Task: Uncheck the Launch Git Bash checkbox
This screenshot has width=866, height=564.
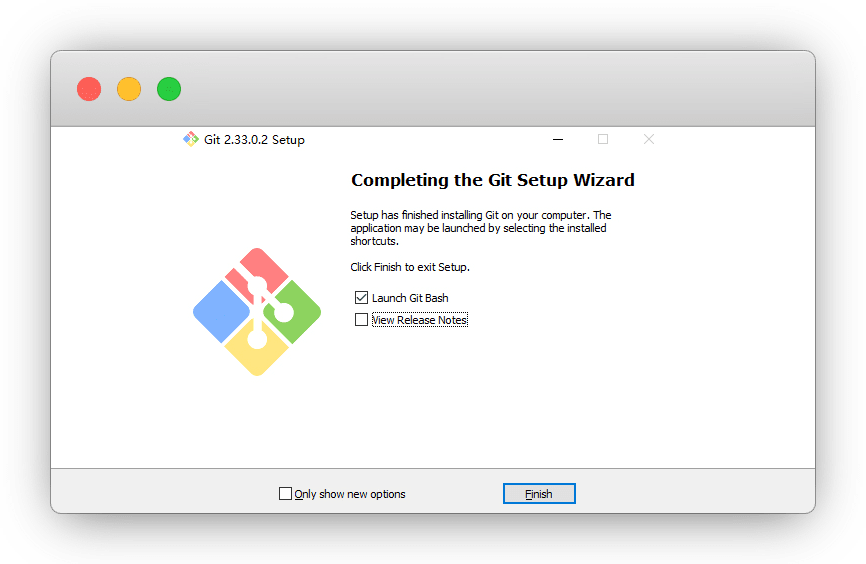Action: [361, 298]
